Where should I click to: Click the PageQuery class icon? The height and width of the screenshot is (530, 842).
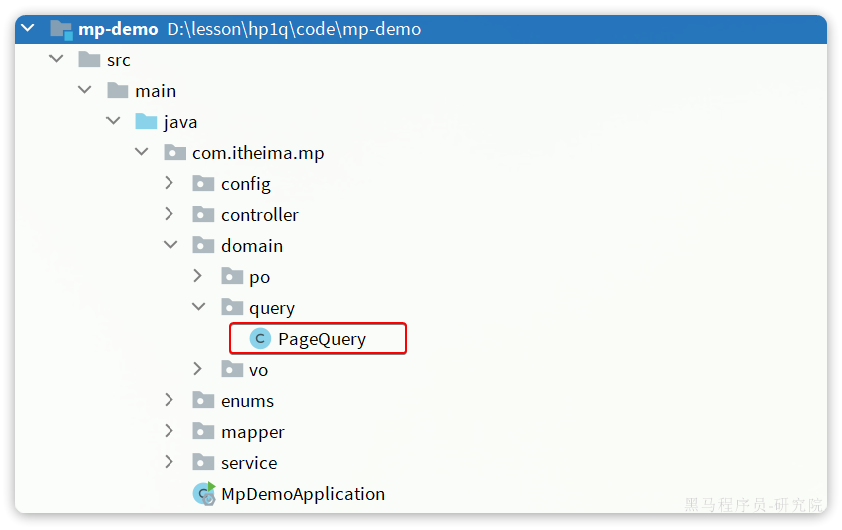[x=260, y=339]
